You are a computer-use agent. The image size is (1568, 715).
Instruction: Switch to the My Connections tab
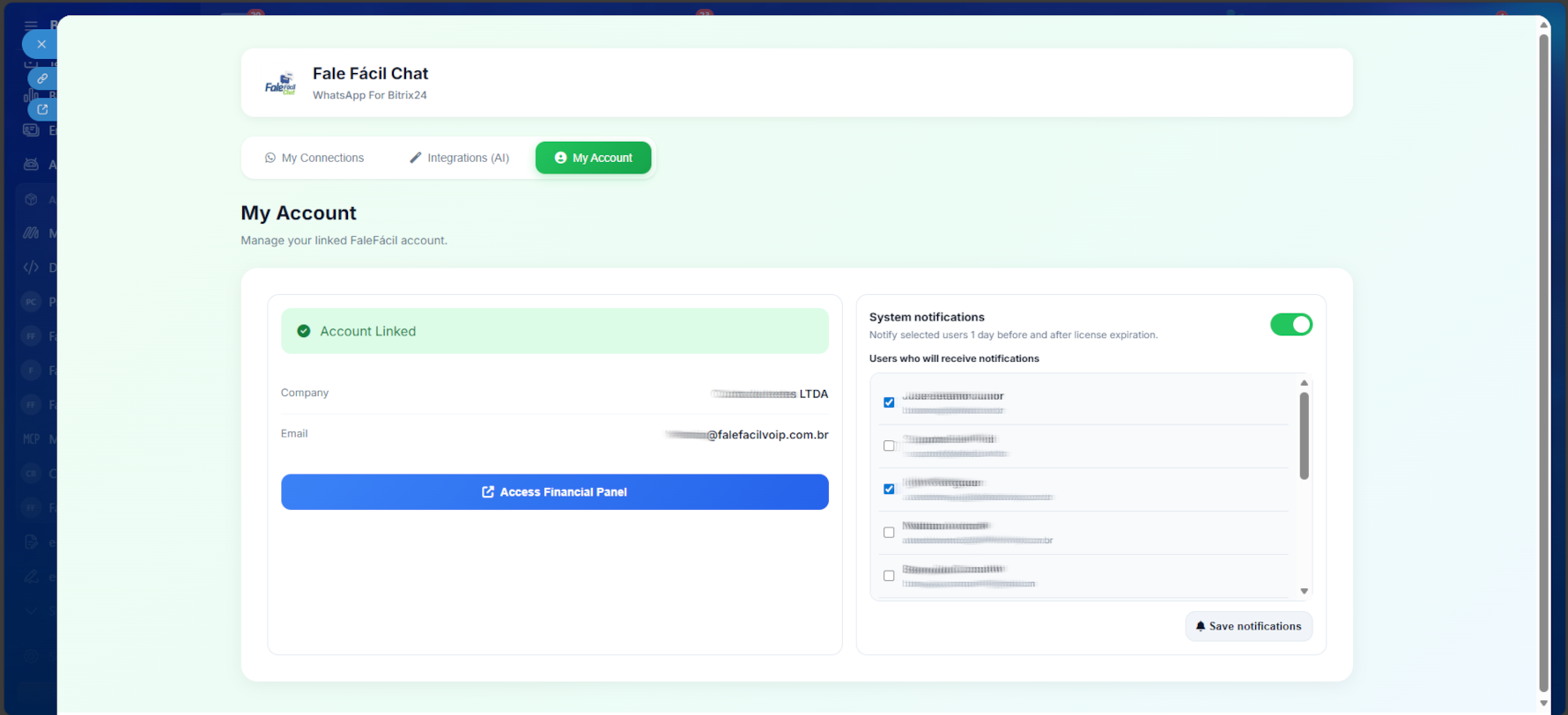[314, 158]
